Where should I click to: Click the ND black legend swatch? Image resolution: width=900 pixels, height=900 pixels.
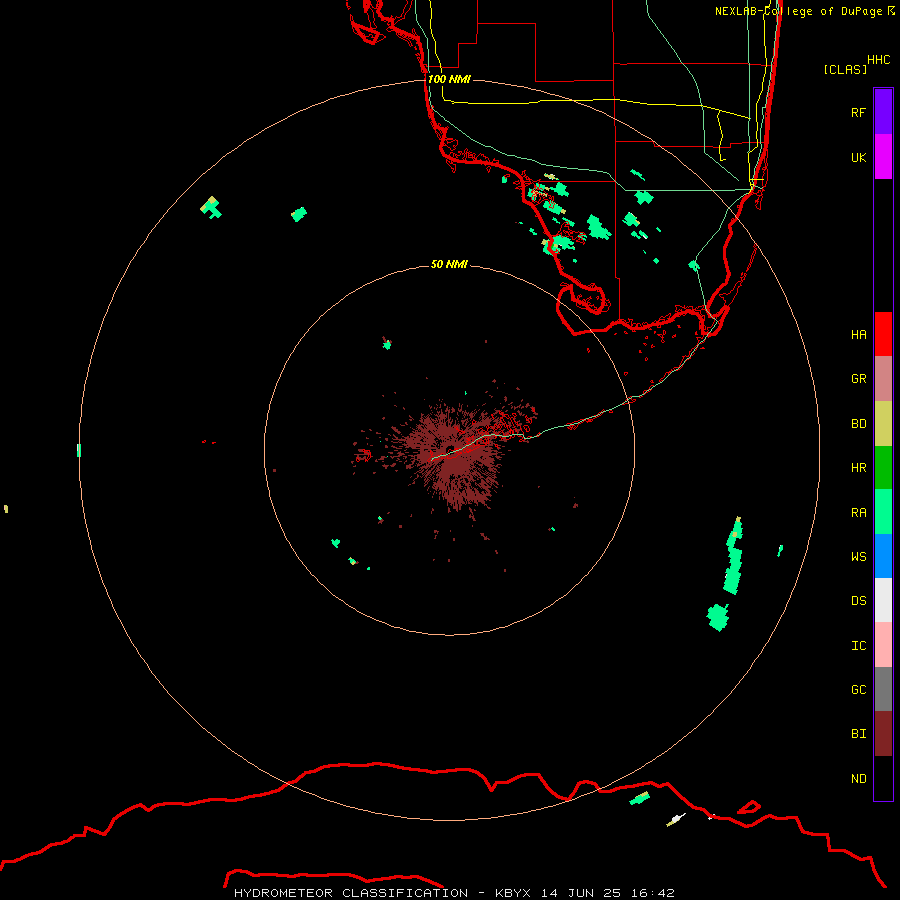(x=883, y=778)
